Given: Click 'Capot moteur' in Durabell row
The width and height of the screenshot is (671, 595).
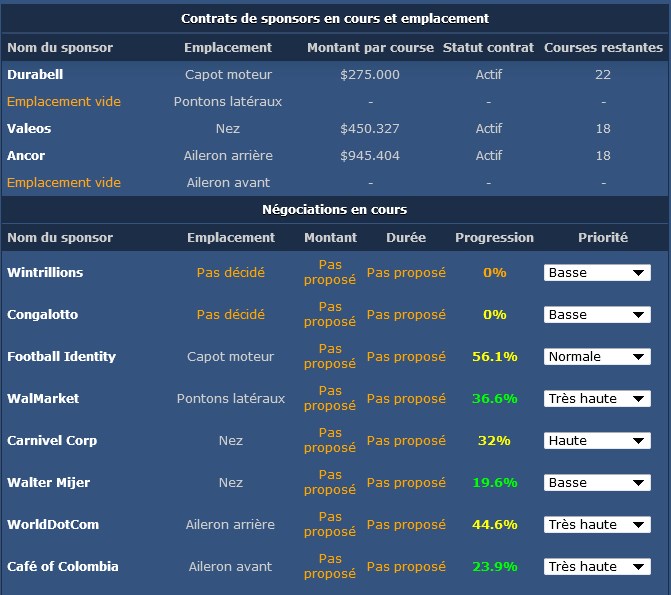Looking at the screenshot, I should pyautogui.click(x=228, y=74).
